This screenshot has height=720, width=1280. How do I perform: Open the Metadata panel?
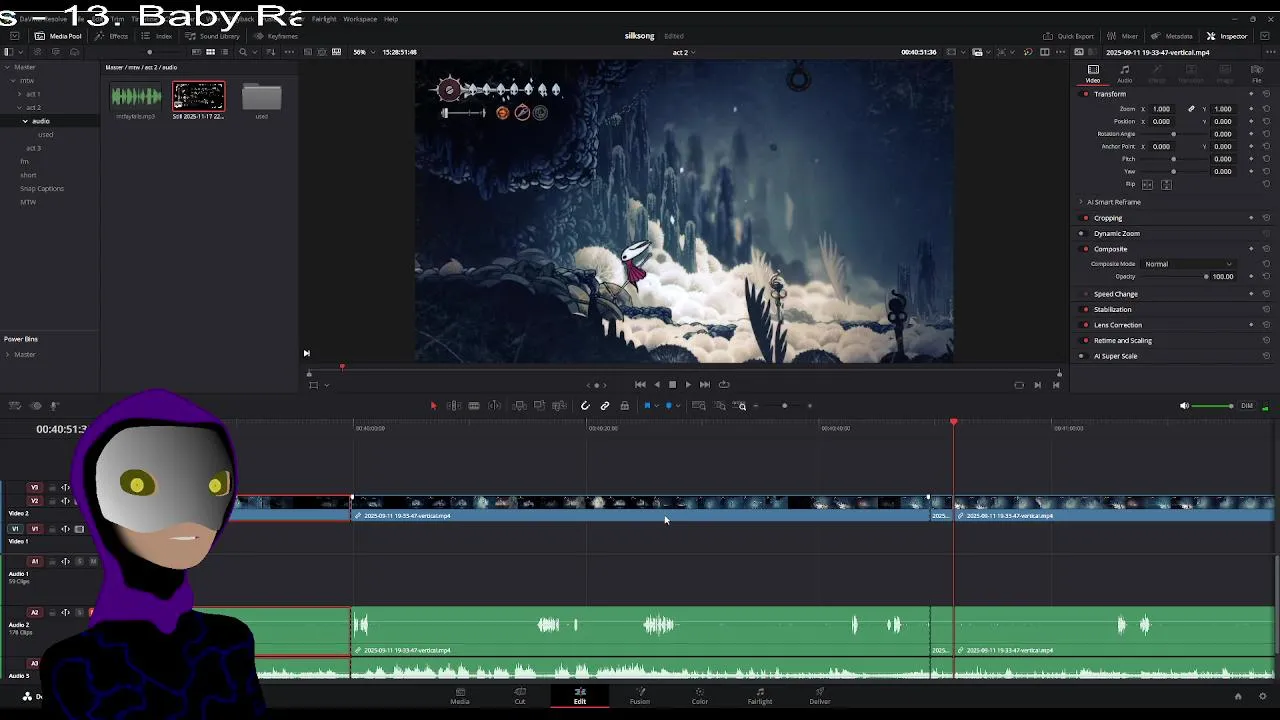(1172, 36)
